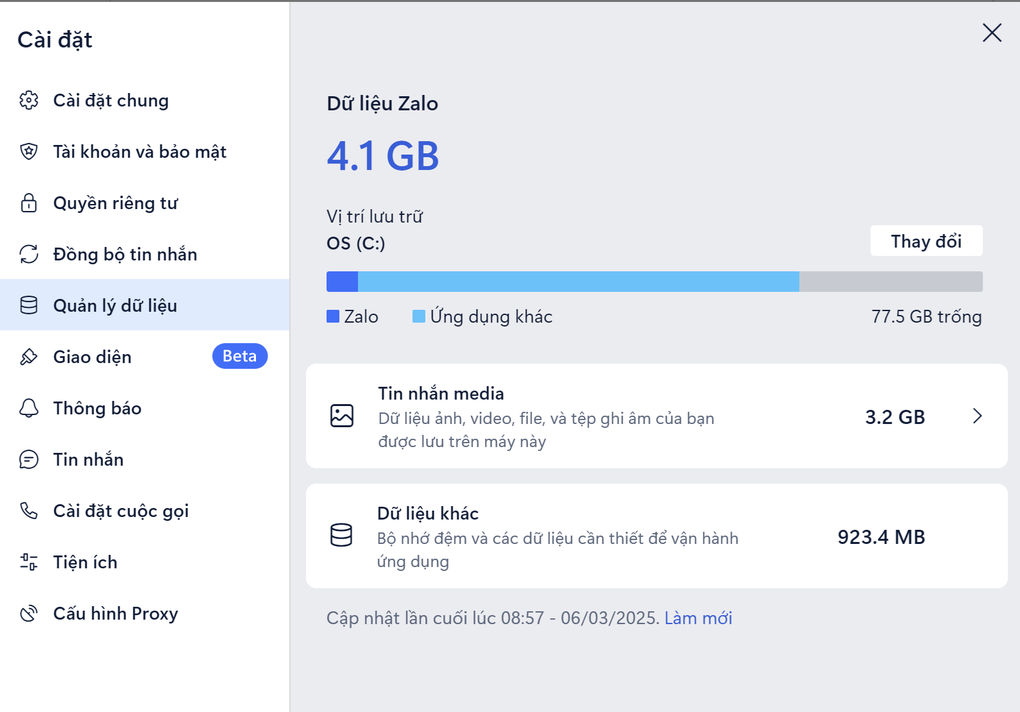Screen dimensions: 1020x712
Task: Click the database icon in Dữ liệu khác card
Action: pyautogui.click(x=342, y=536)
